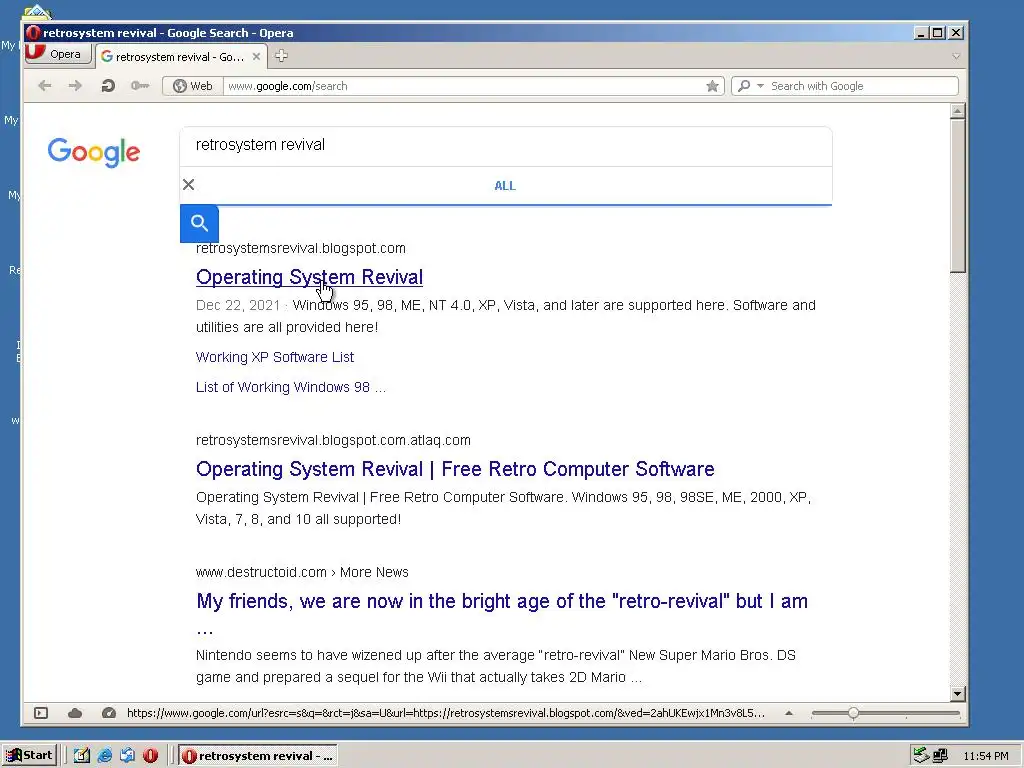Click the Dec 22, 2021 result date text
This screenshot has width=1024, height=768.
tap(238, 306)
